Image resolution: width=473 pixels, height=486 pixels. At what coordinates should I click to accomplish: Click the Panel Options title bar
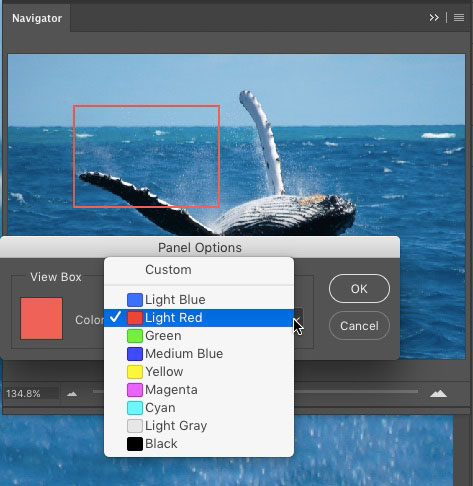point(200,247)
